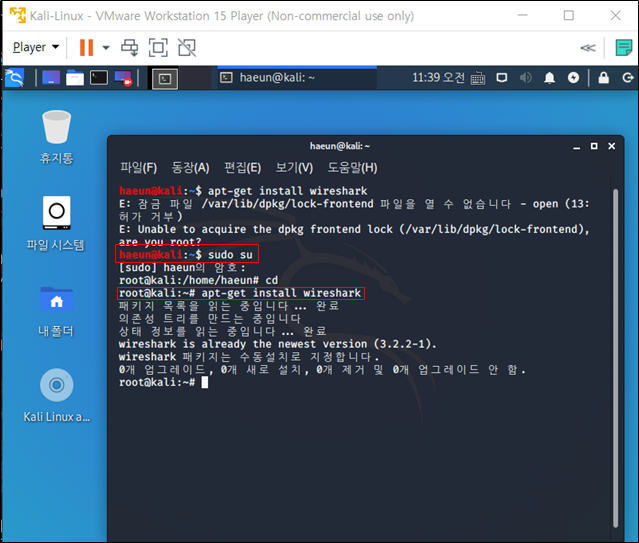Launch the file manager from the panel
Image resolution: width=639 pixels, height=543 pixels.
point(75,77)
